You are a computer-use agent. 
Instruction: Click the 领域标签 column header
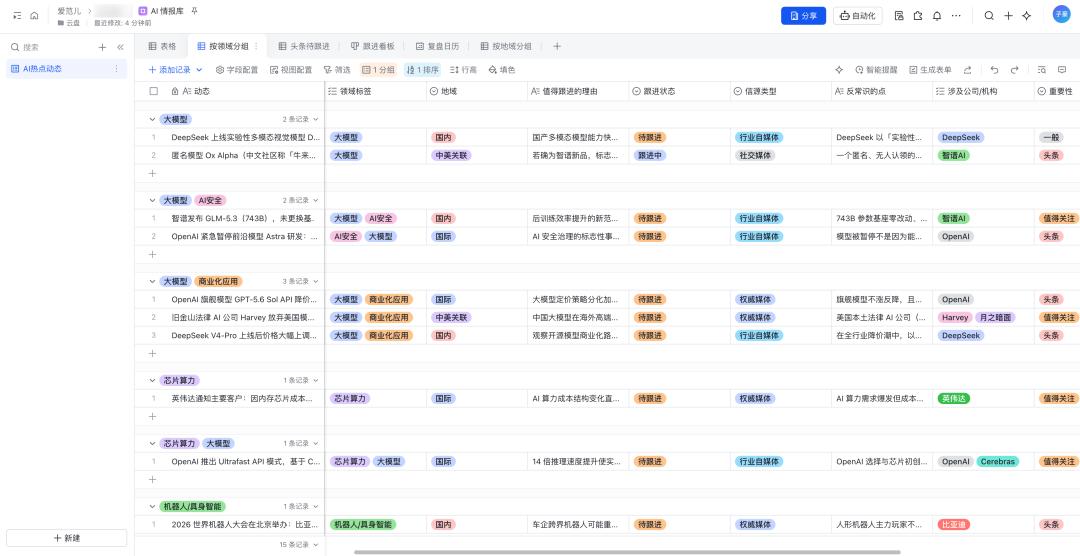[x=376, y=91]
